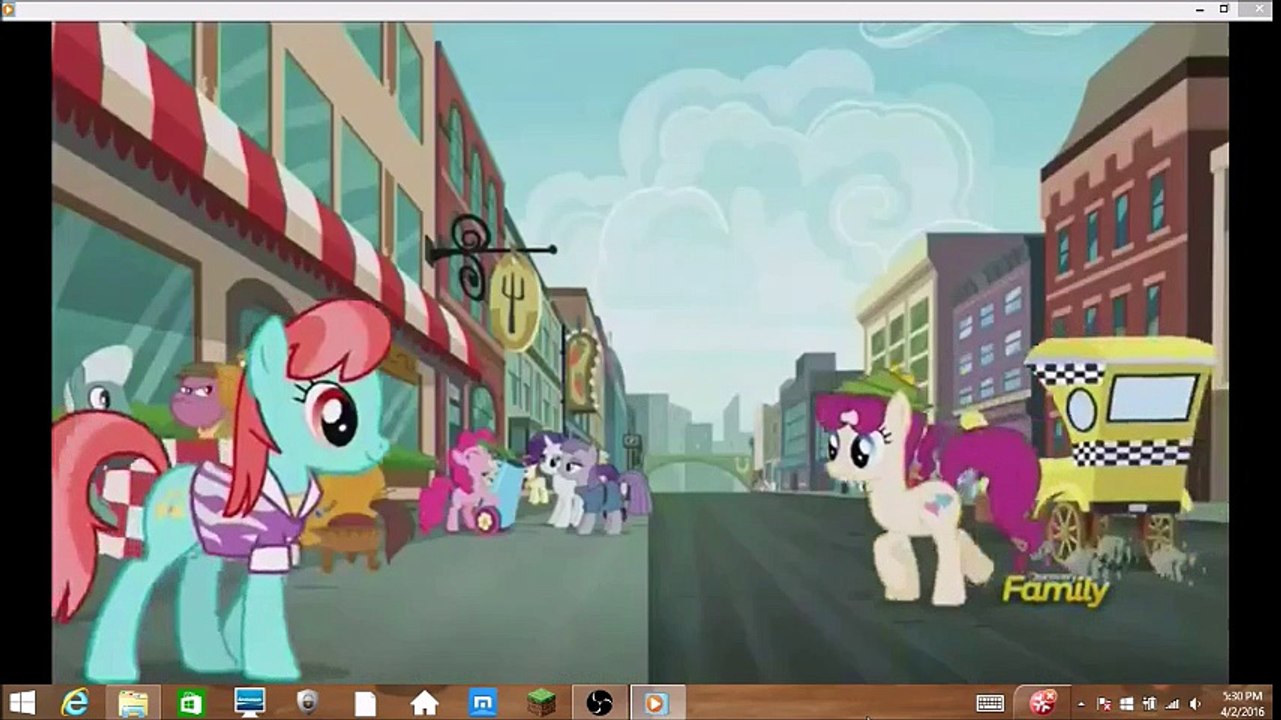Launch Minecraft grass block icon
Viewport: 1281px width, 720px height.
tap(540, 703)
